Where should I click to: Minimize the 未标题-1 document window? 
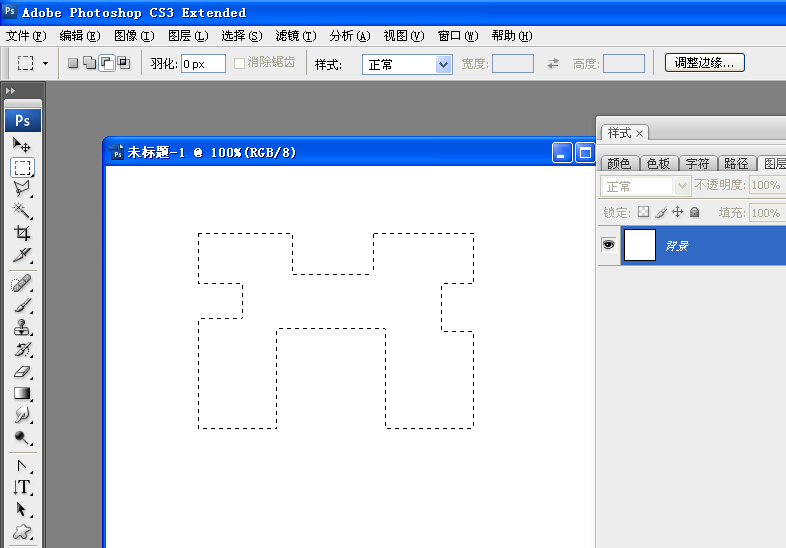coord(562,152)
